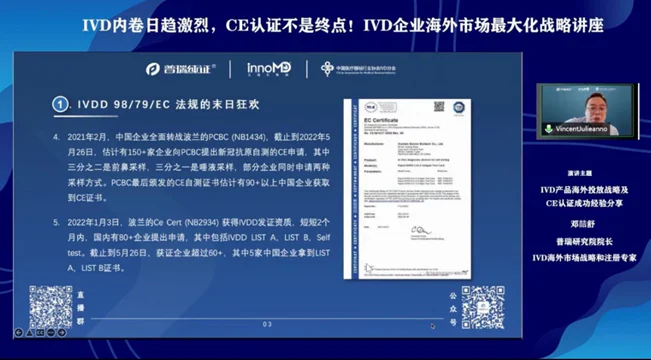Viewport: 651px width, 360px height.
Task: Click QR code on the EC certificate
Action: 439,107
